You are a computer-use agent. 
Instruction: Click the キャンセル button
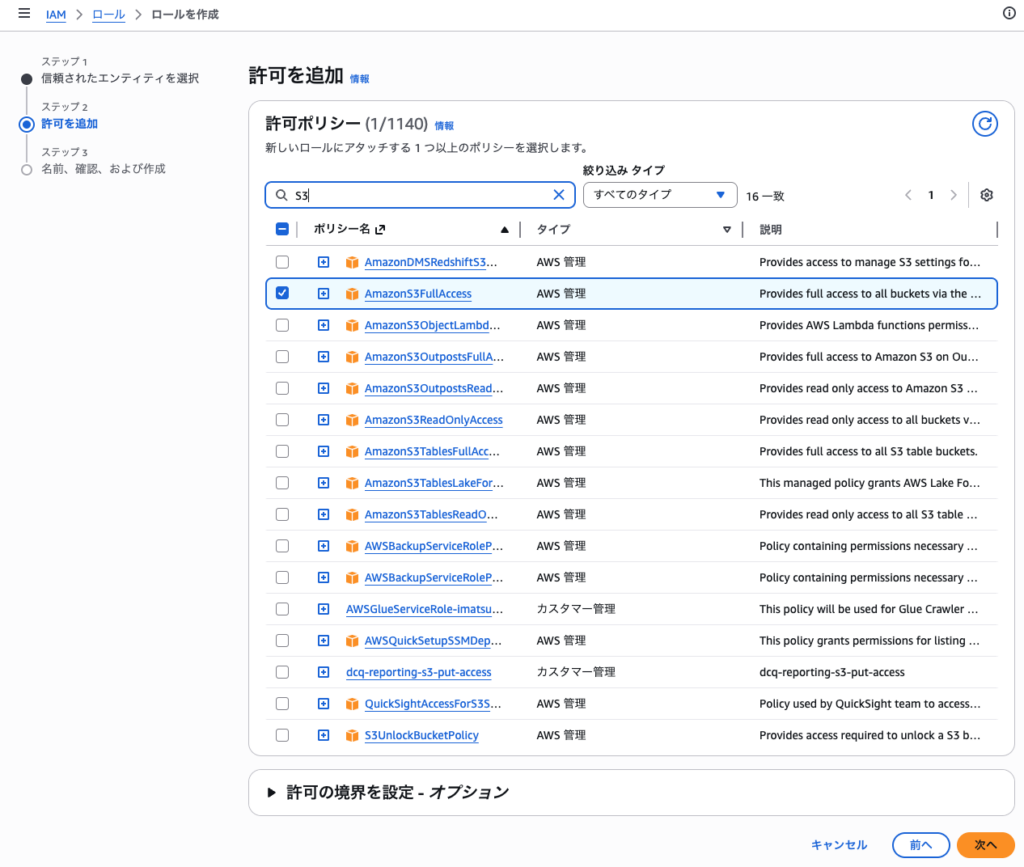point(839,845)
